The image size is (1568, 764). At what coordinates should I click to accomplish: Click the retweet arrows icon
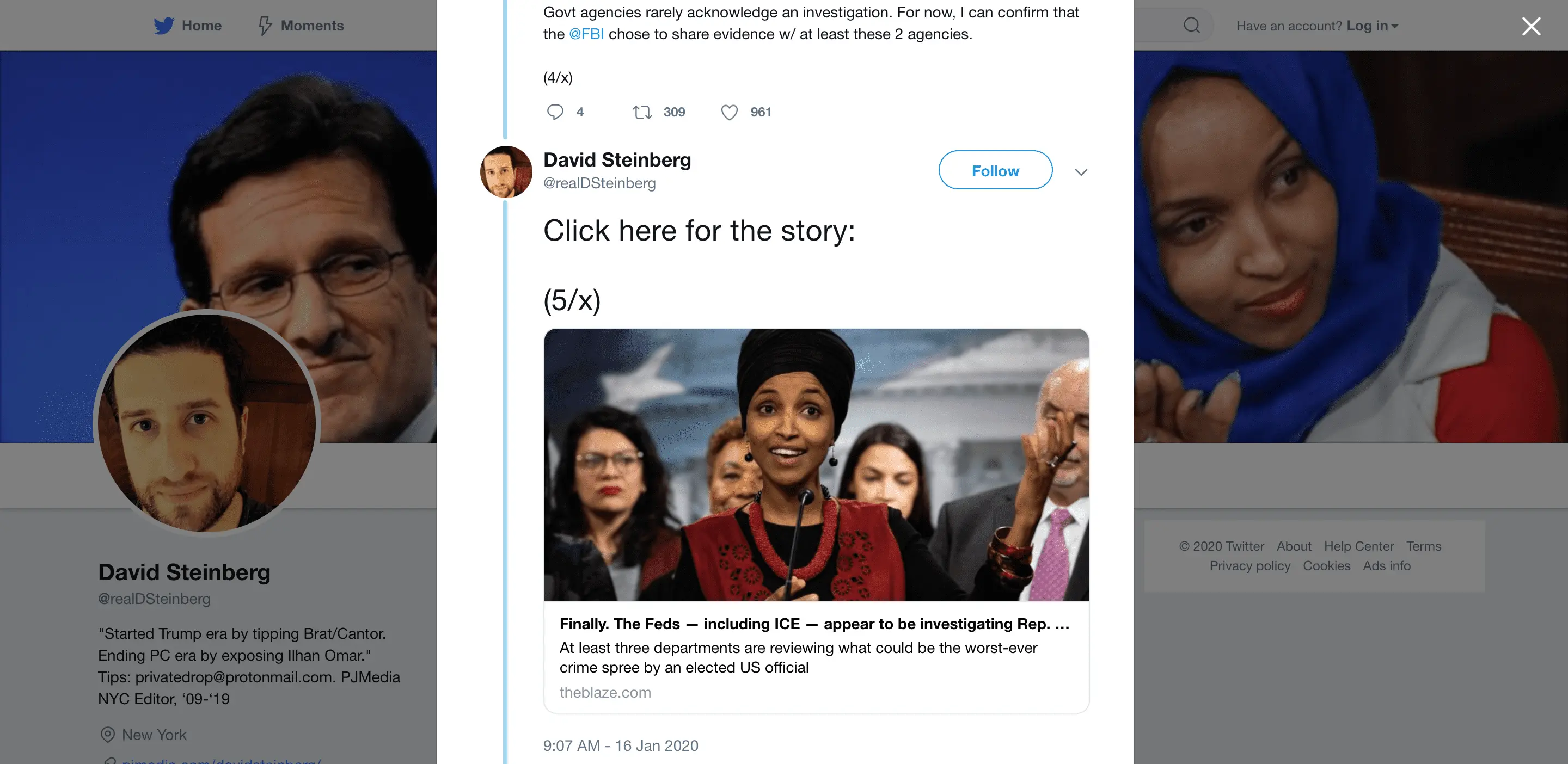tap(642, 112)
